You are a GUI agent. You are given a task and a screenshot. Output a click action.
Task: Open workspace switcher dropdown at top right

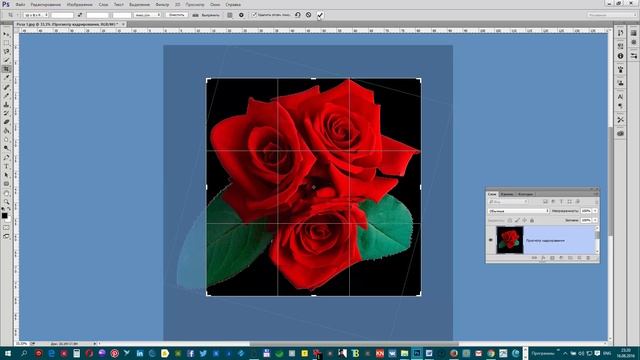pos(611,15)
